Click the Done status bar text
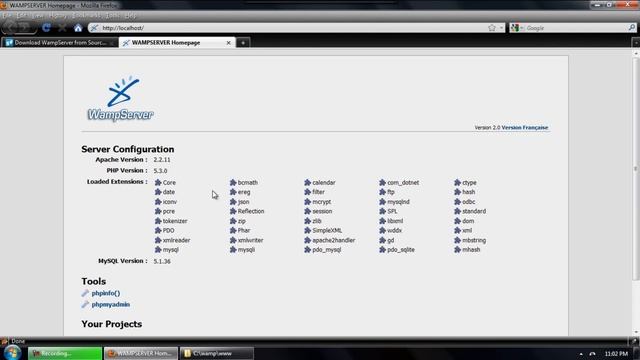Viewport: 640px width, 360px height. pos(18,341)
